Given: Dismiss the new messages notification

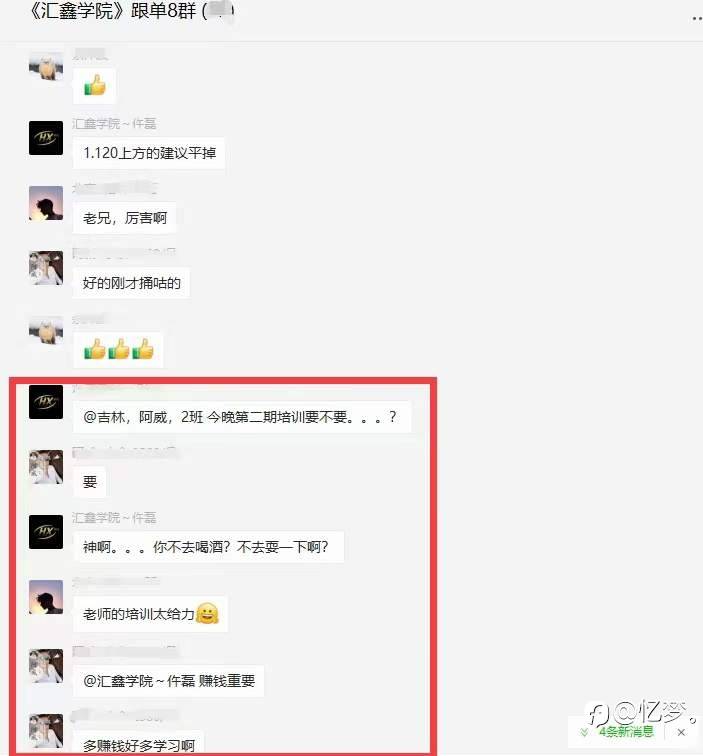Looking at the screenshot, I should click(x=681, y=732).
